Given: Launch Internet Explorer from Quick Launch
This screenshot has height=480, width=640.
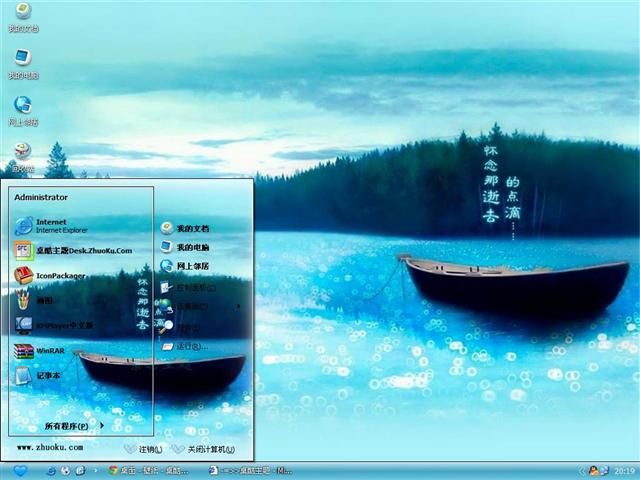Looking at the screenshot, I should [51, 471].
